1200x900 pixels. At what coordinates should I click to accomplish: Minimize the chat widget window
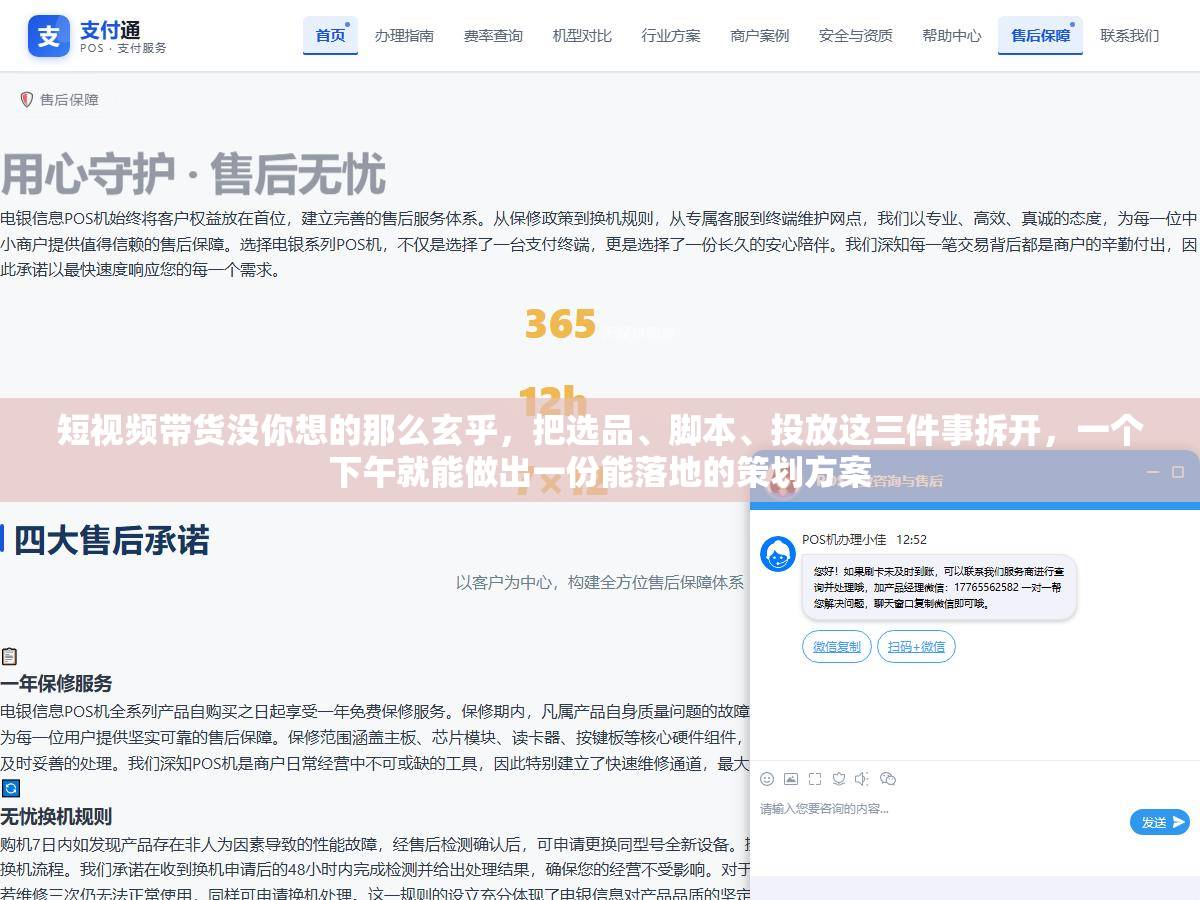tap(1153, 472)
